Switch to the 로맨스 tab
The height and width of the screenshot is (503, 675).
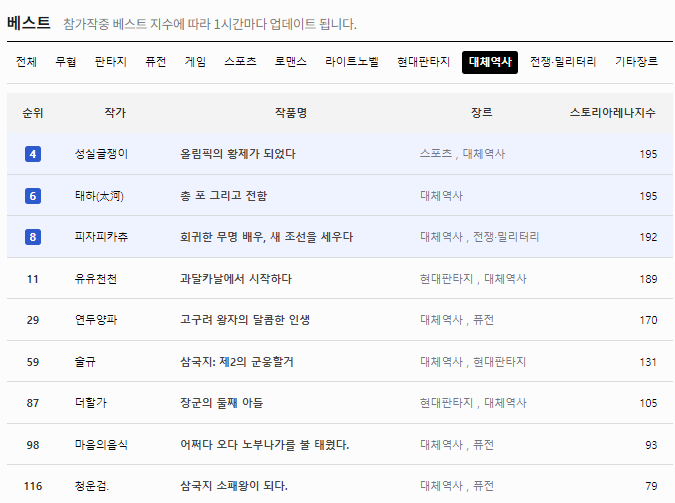coord(291,62)
